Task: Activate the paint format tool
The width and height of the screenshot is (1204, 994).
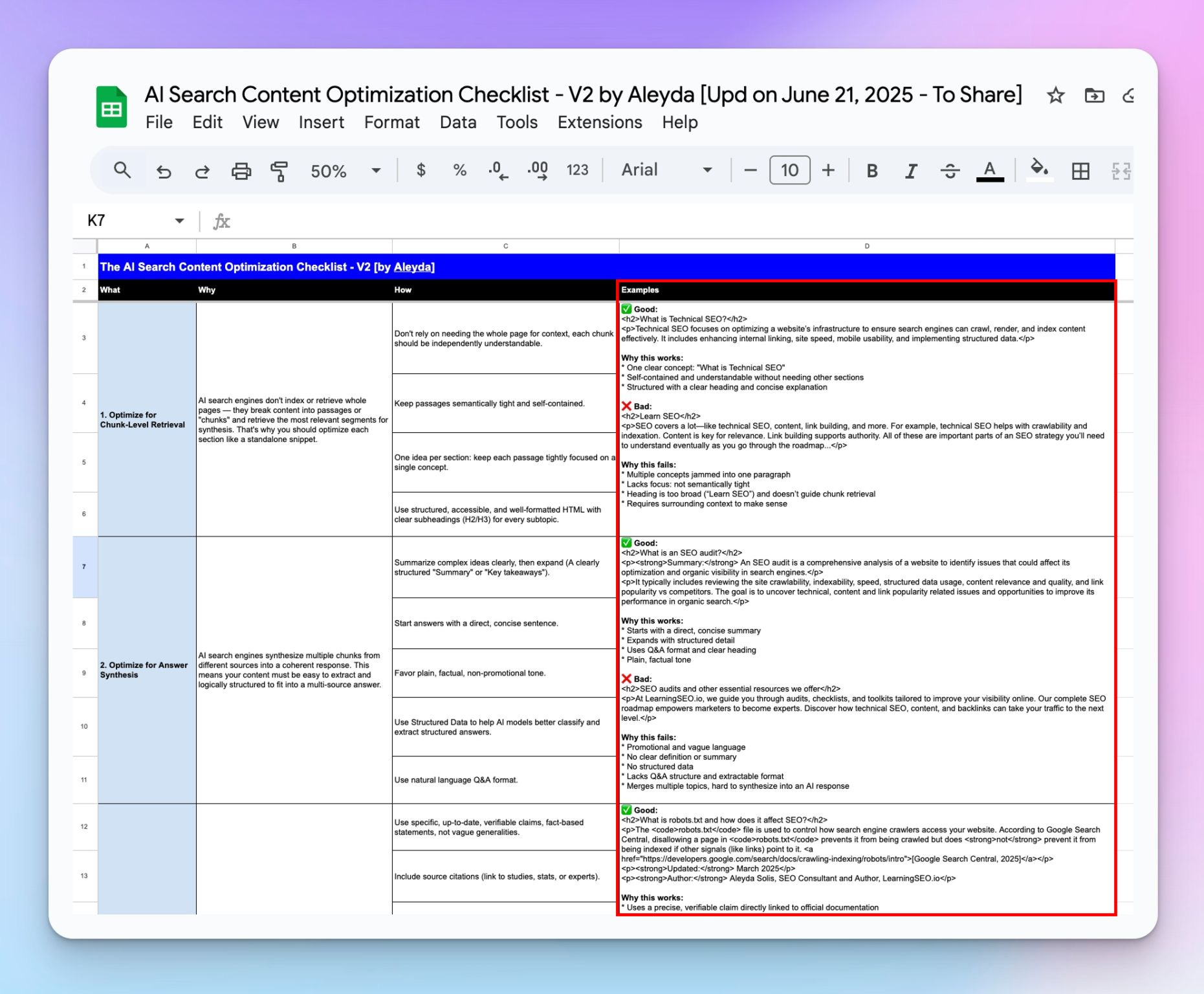Action: point(279,171)
